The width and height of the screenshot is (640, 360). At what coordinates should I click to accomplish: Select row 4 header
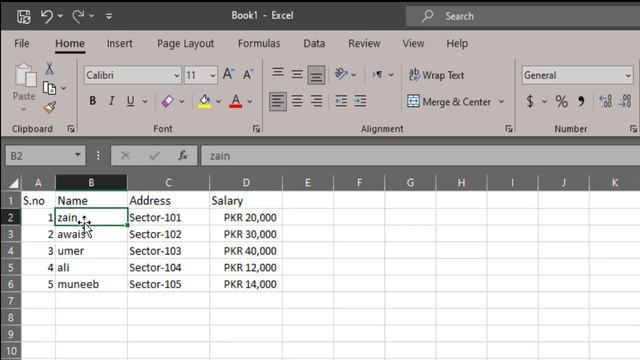click(x=11, y=251)
